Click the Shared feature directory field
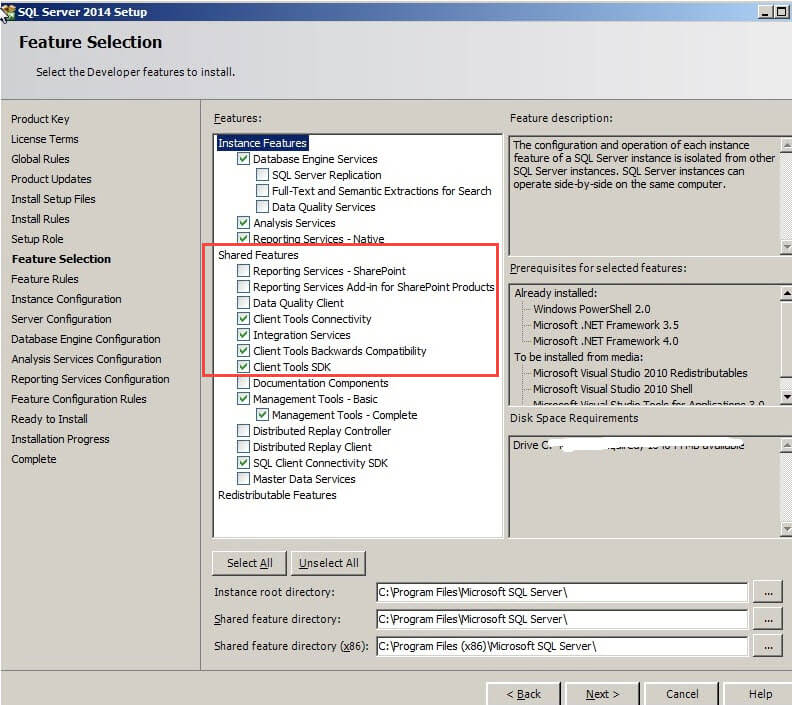Screen dimensions: 792x705 562,619
